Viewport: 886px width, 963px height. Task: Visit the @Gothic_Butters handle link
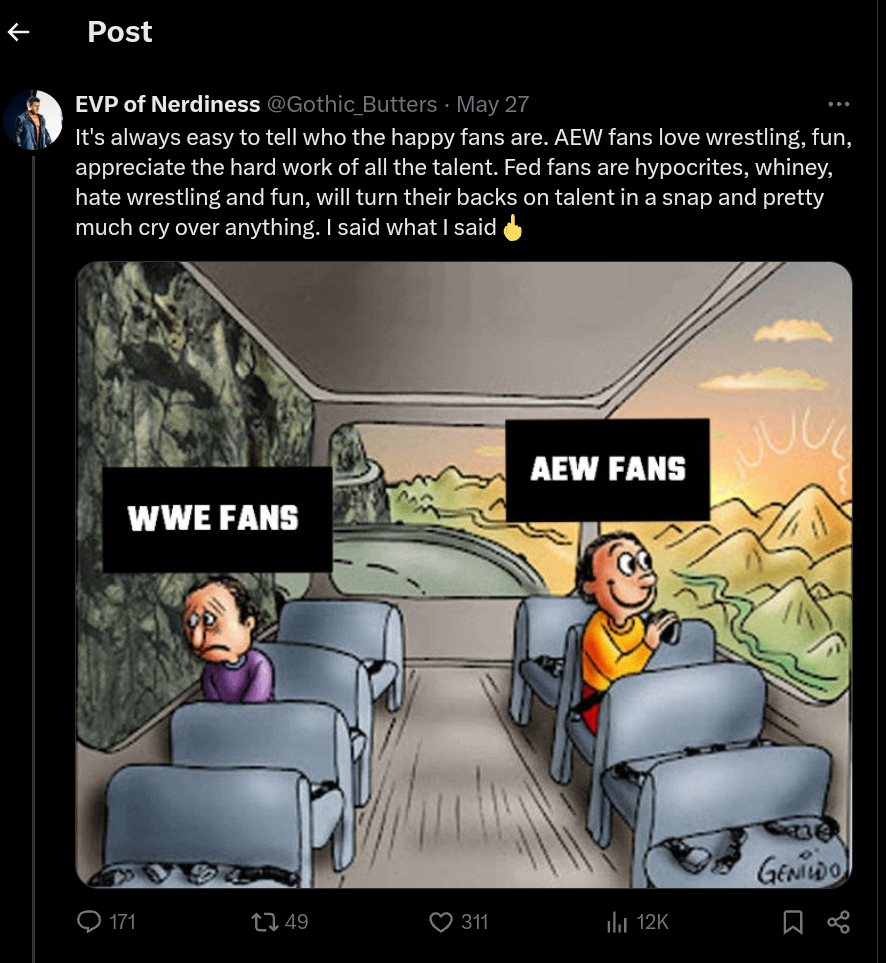tap(352, 104)
